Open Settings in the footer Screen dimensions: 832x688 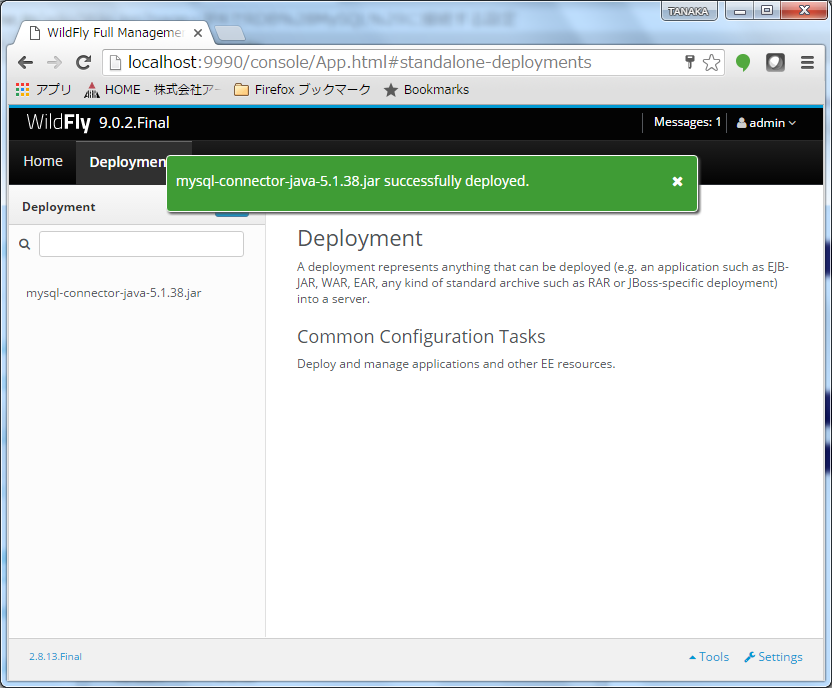[x=773, y=657]
